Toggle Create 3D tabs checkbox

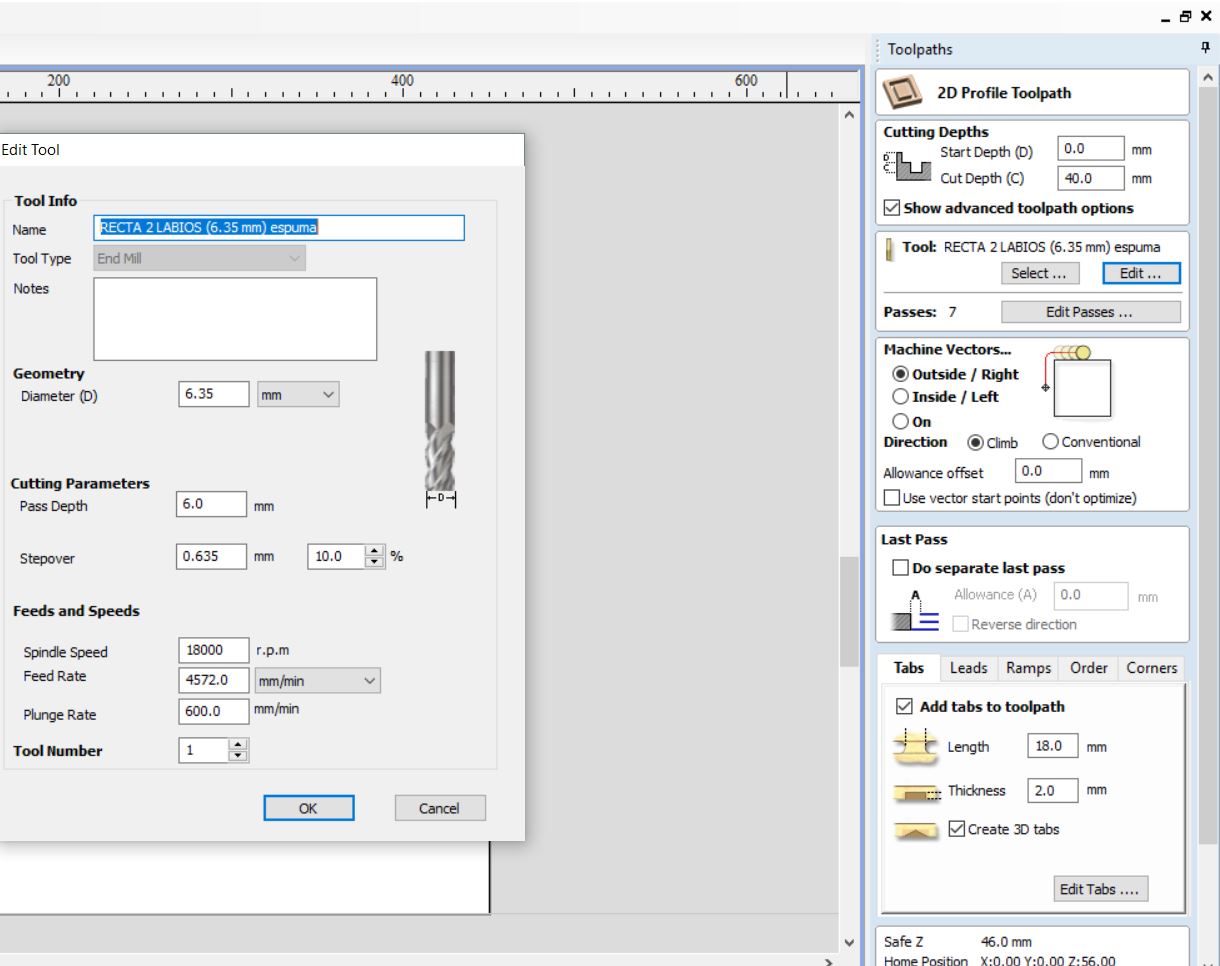957,828
